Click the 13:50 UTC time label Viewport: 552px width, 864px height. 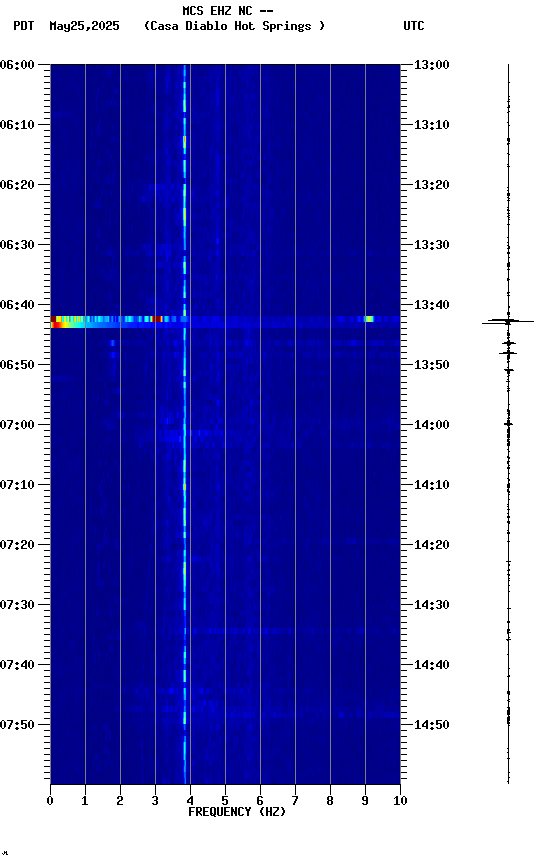[x=432, y=365]
